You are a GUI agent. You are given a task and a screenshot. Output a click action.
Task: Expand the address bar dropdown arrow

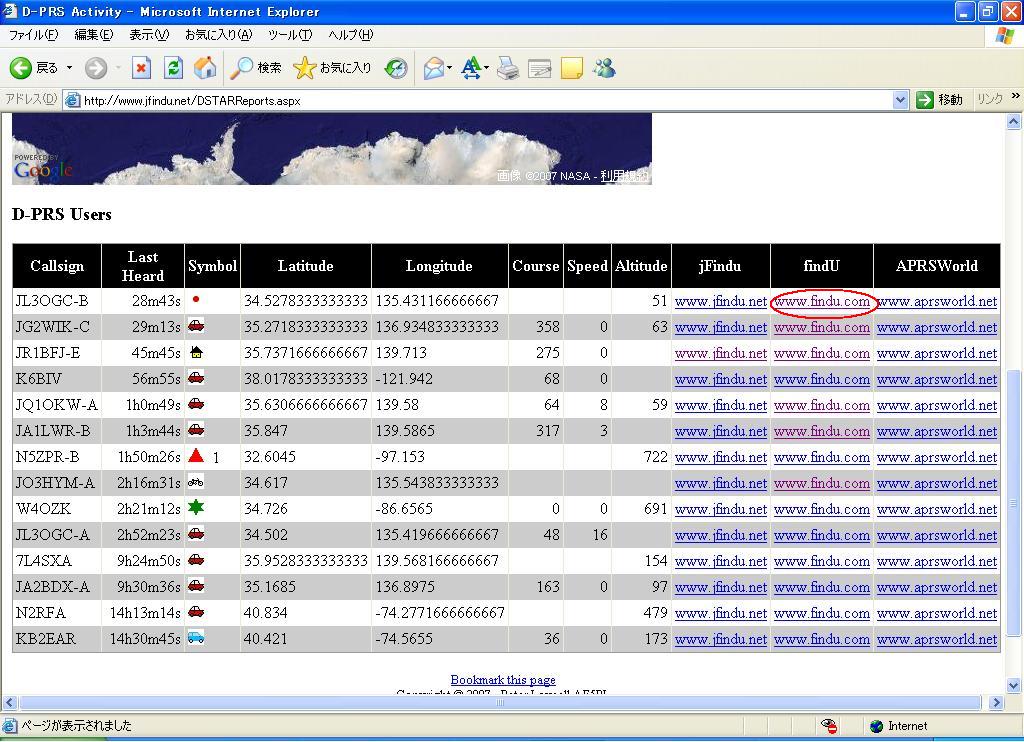pyautogui.click(x=901, y=100)
